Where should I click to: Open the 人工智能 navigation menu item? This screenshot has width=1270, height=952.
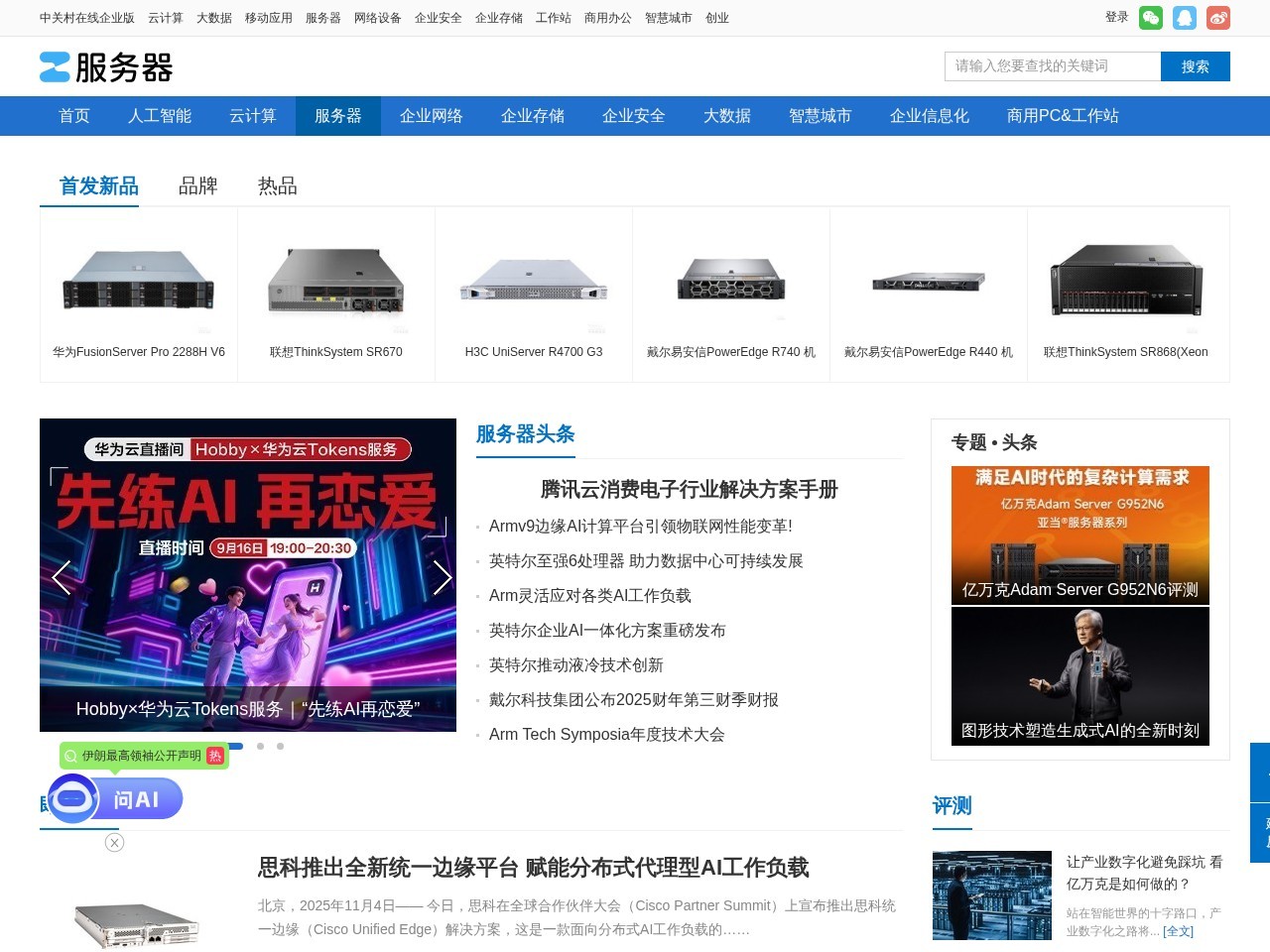click(159, 116)
